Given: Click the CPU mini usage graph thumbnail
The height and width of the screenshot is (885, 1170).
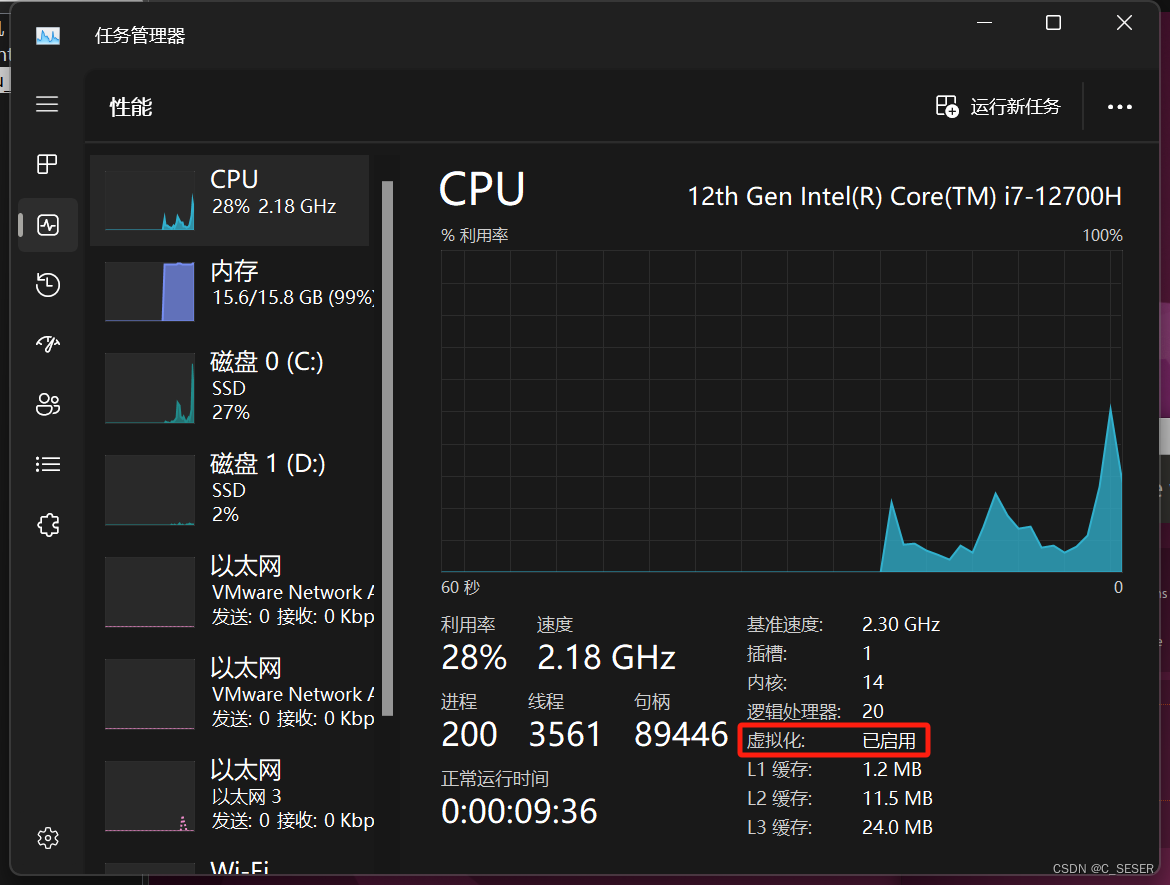Looking at the screenshot, I should 150,200.
